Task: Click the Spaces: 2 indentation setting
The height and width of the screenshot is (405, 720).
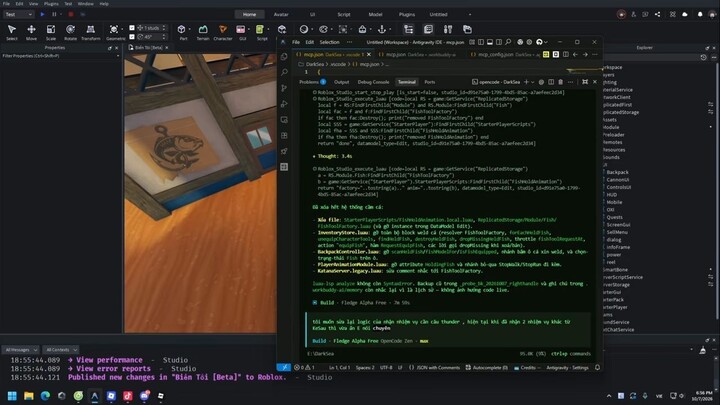Action: (x=365, y=368)
